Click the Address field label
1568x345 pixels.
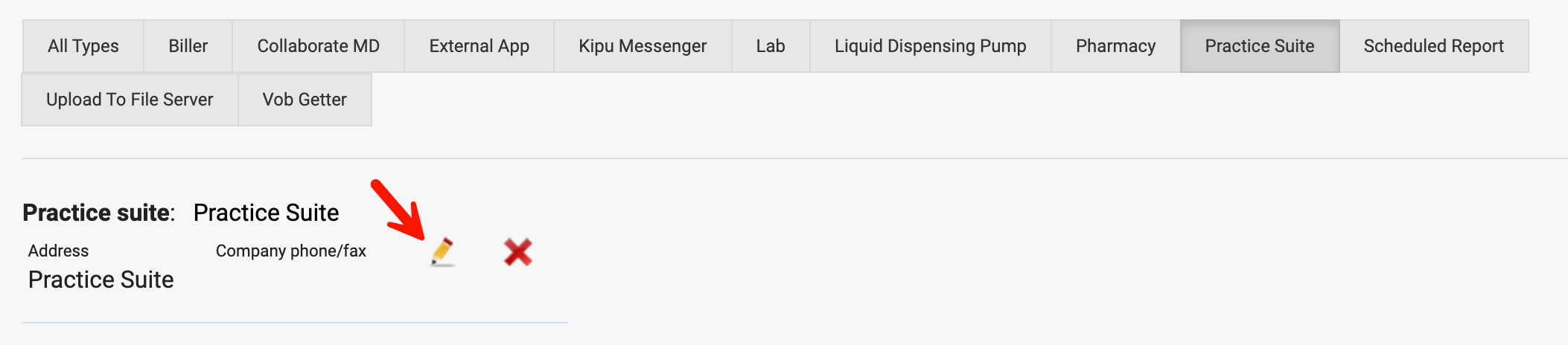pos(58,251)
